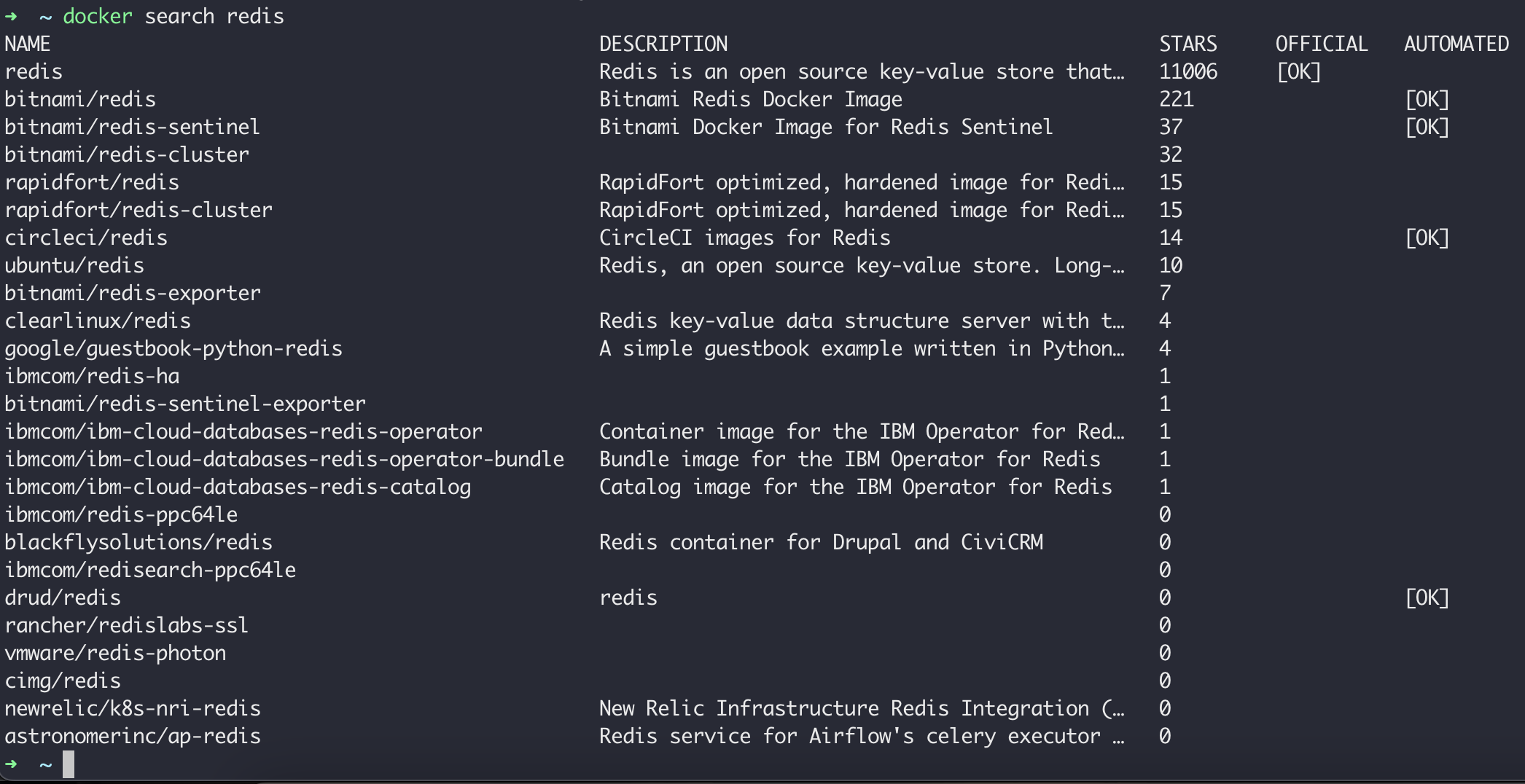The height and width of the screenshot is (784, 1525).
Task: Click the astronomerinc/ap-redis image name
Action: (x=133, y=736)
